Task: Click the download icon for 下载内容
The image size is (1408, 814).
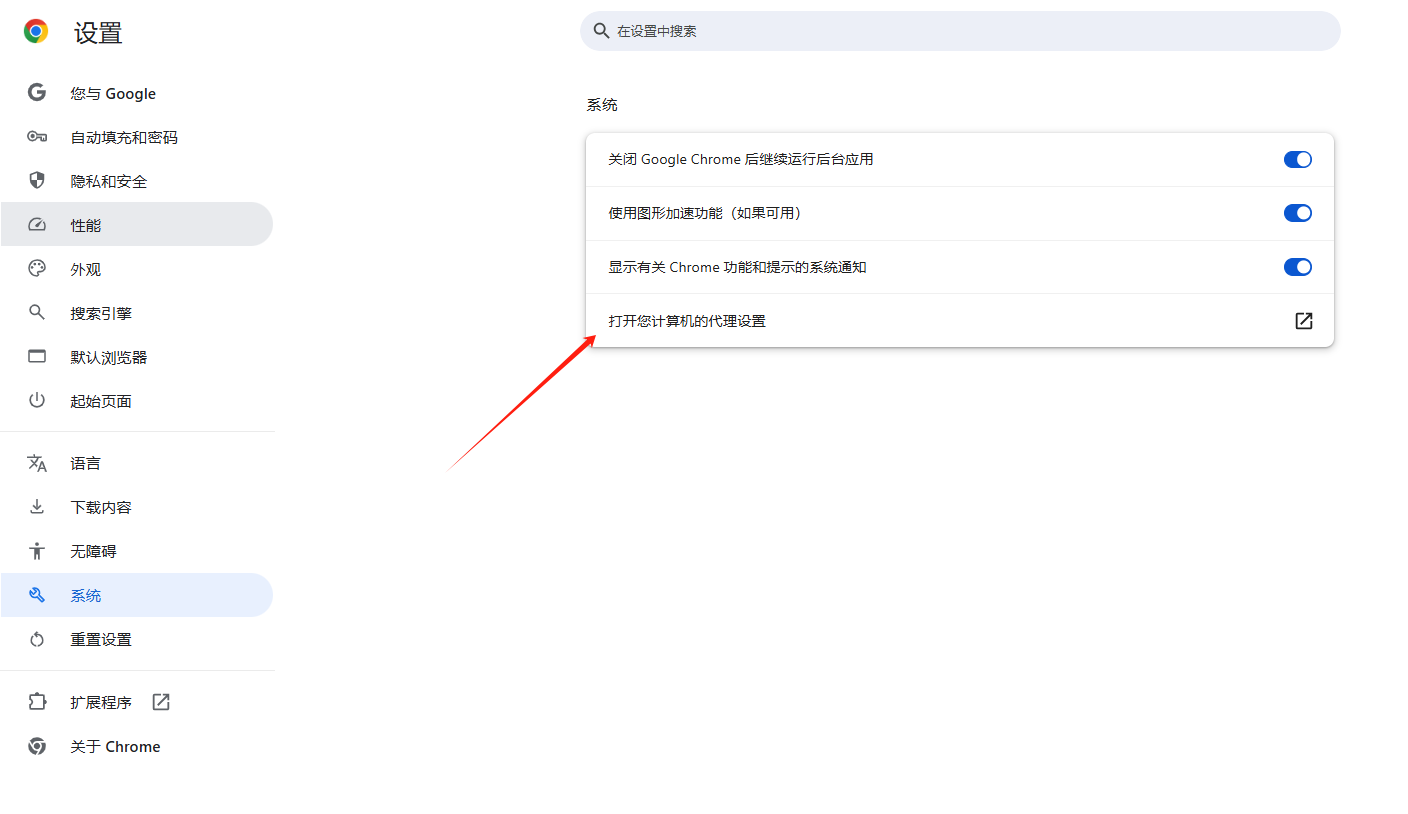Action: coord(37,507)
